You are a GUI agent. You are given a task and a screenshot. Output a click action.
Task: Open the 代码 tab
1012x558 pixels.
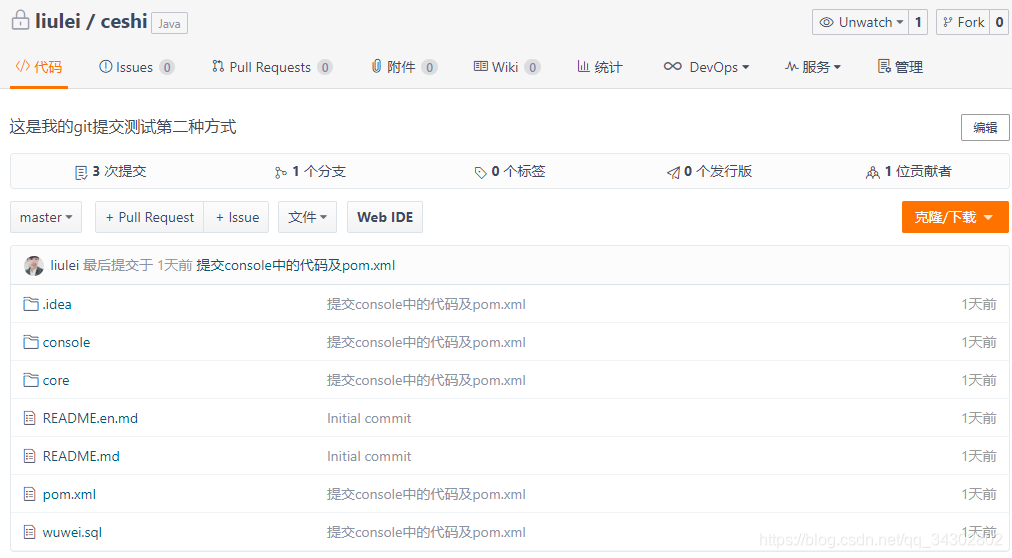[39, 67]
